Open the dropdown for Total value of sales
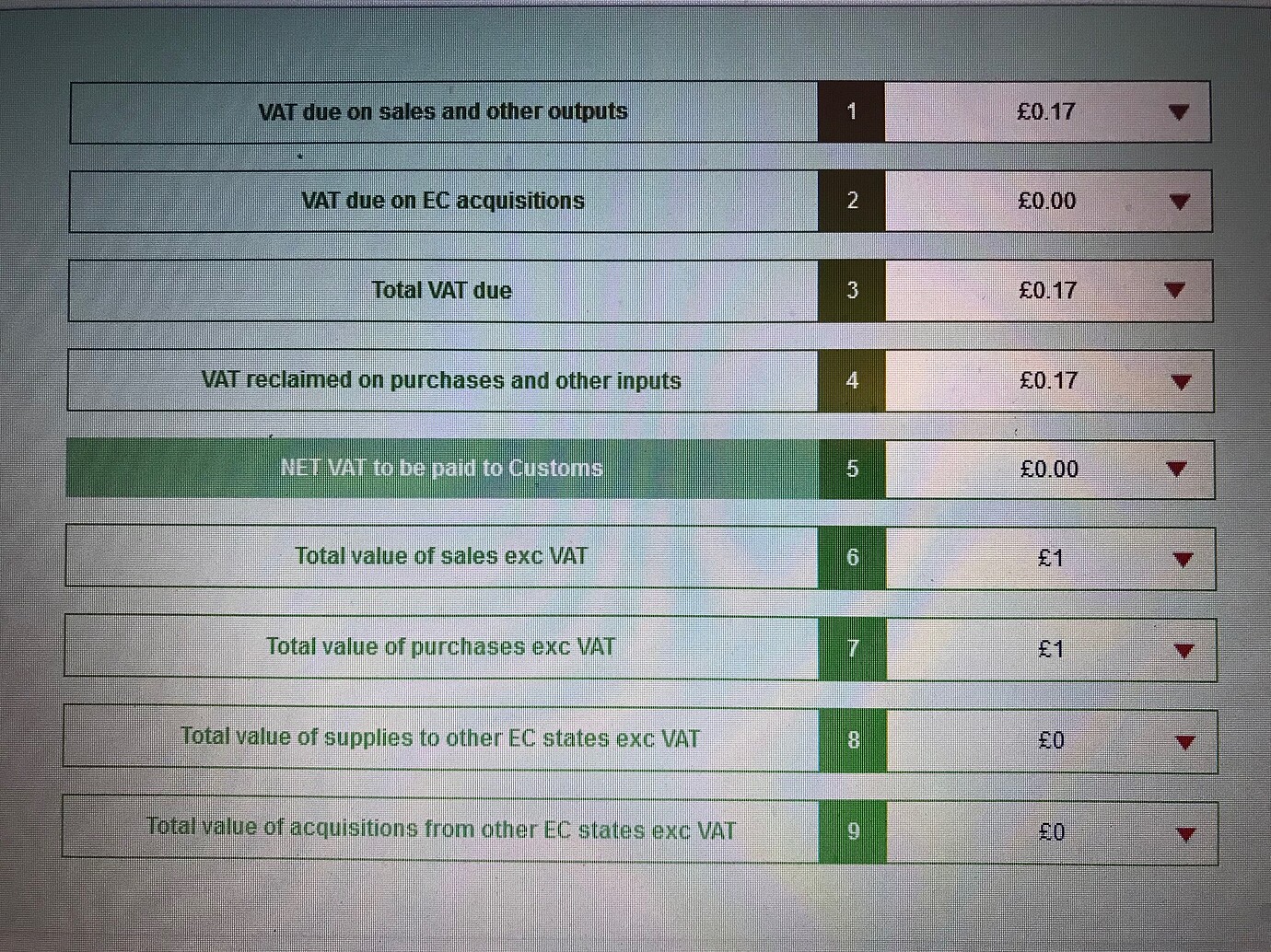Viewport: 1271px width, 952px height. [1184, 557]
